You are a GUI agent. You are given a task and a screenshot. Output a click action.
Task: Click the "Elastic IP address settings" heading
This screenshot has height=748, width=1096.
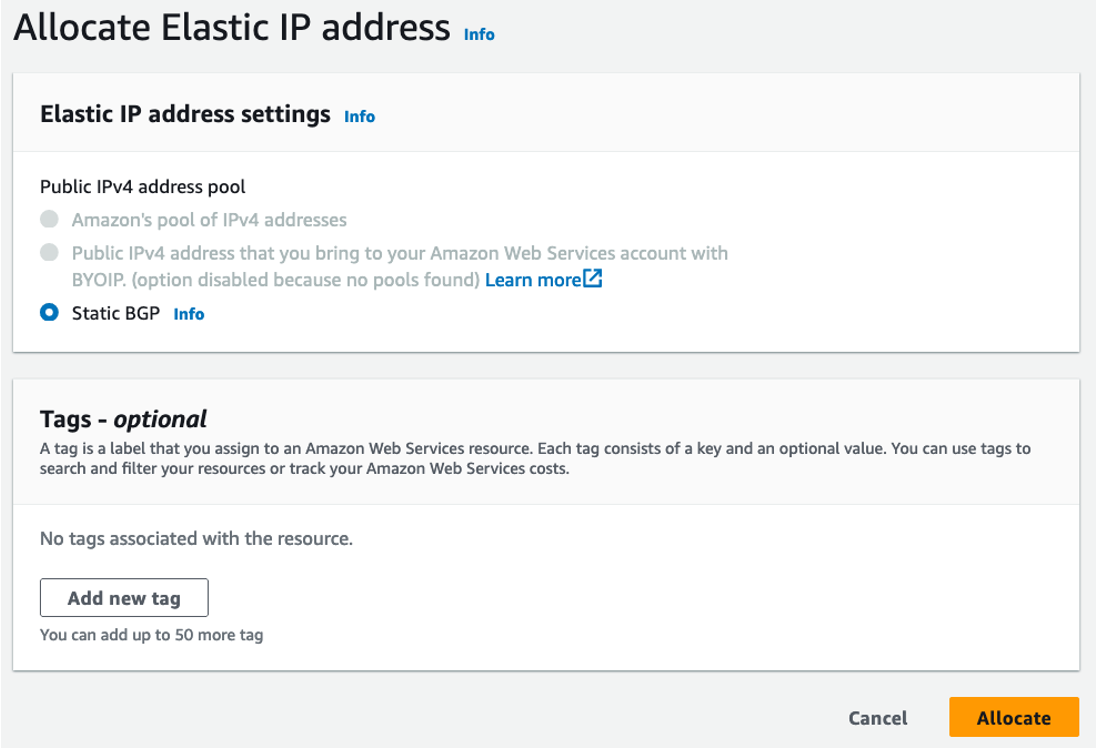coord(185,114)
